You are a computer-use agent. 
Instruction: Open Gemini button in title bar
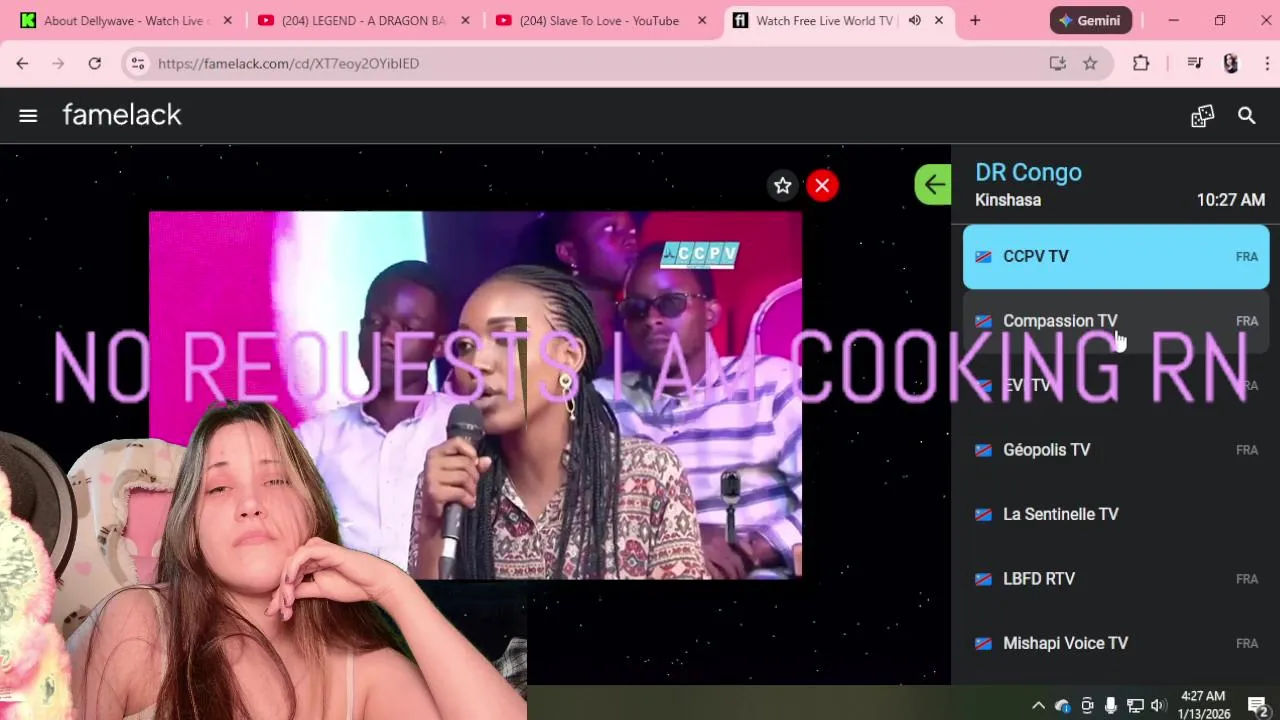pos(1090,20)
